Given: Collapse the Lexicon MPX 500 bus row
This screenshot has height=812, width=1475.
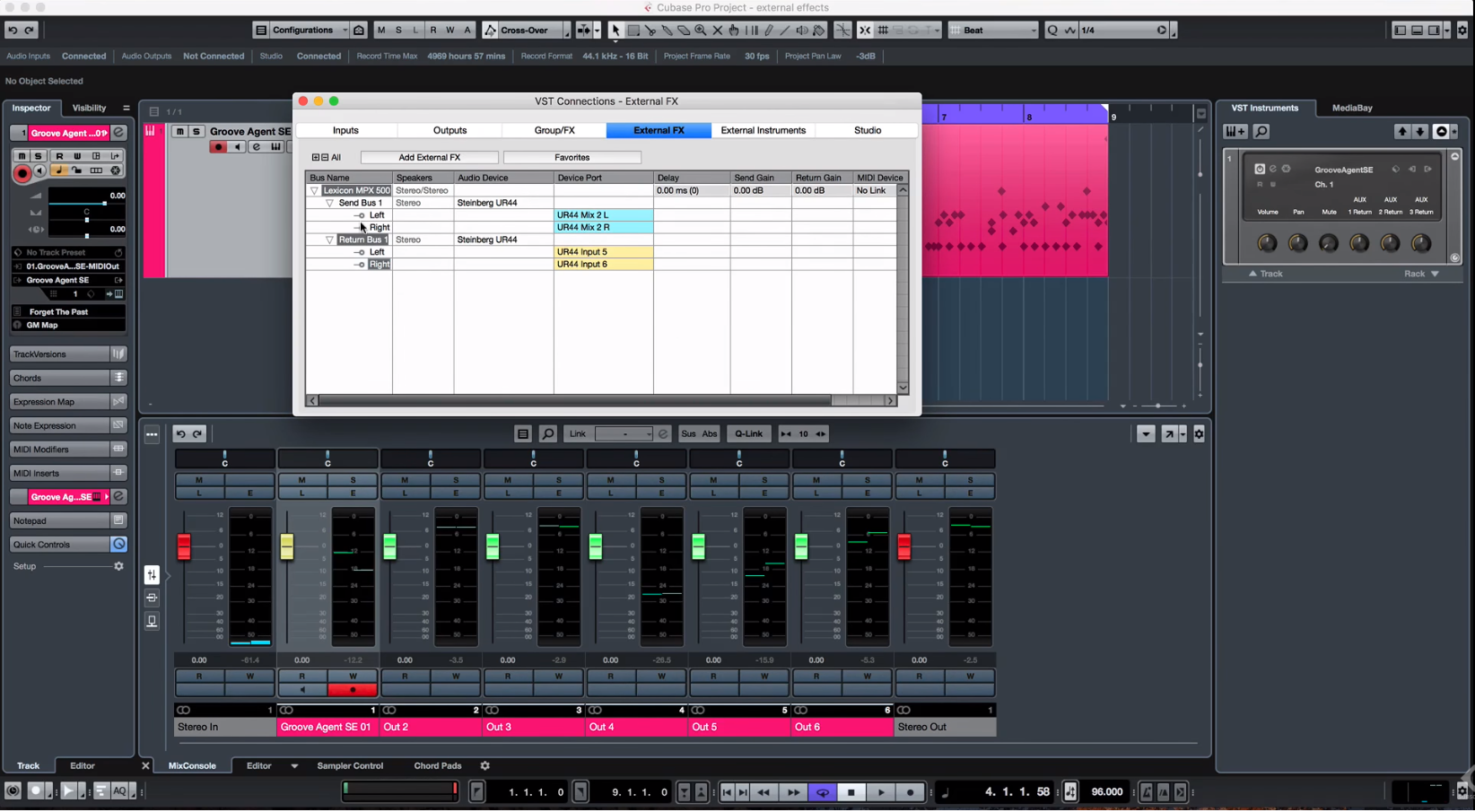Looking at the screenshot, I should pos(315,191).
